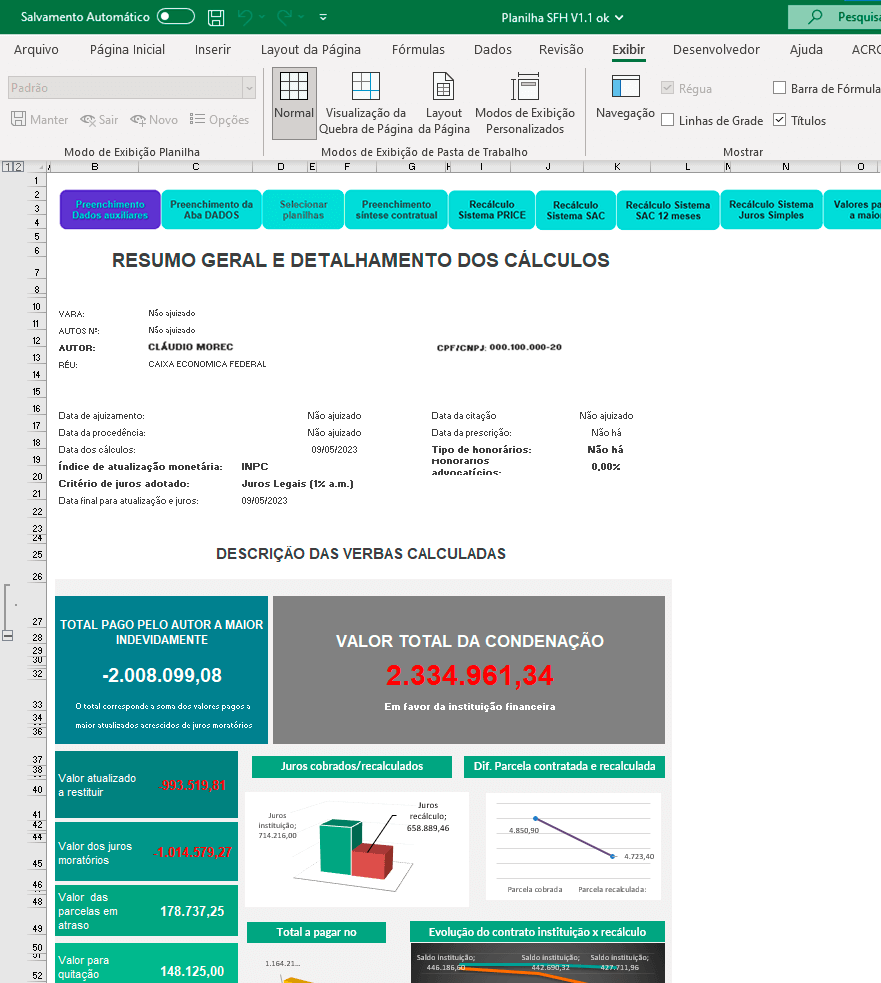Open the Padrão sheet view combo box
The image size is (881, 983).
click(x=132, y=88)
